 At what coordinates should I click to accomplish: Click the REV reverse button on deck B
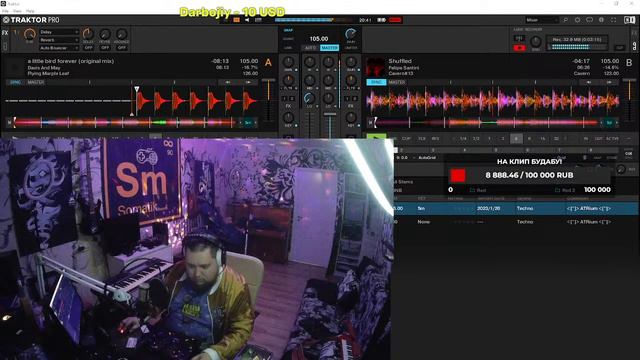tap(435, 139)
